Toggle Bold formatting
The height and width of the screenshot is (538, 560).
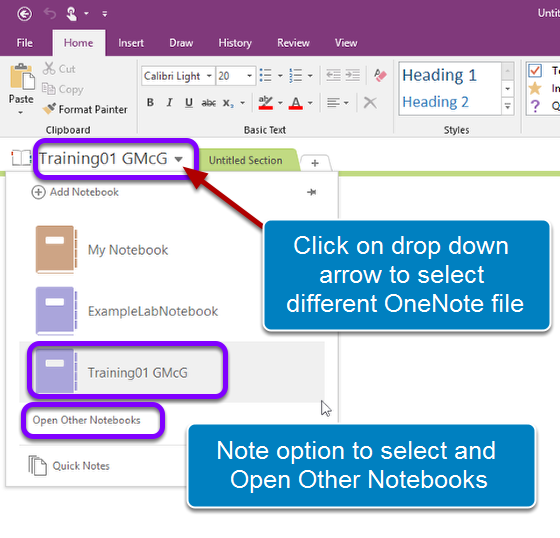(150, 103)
